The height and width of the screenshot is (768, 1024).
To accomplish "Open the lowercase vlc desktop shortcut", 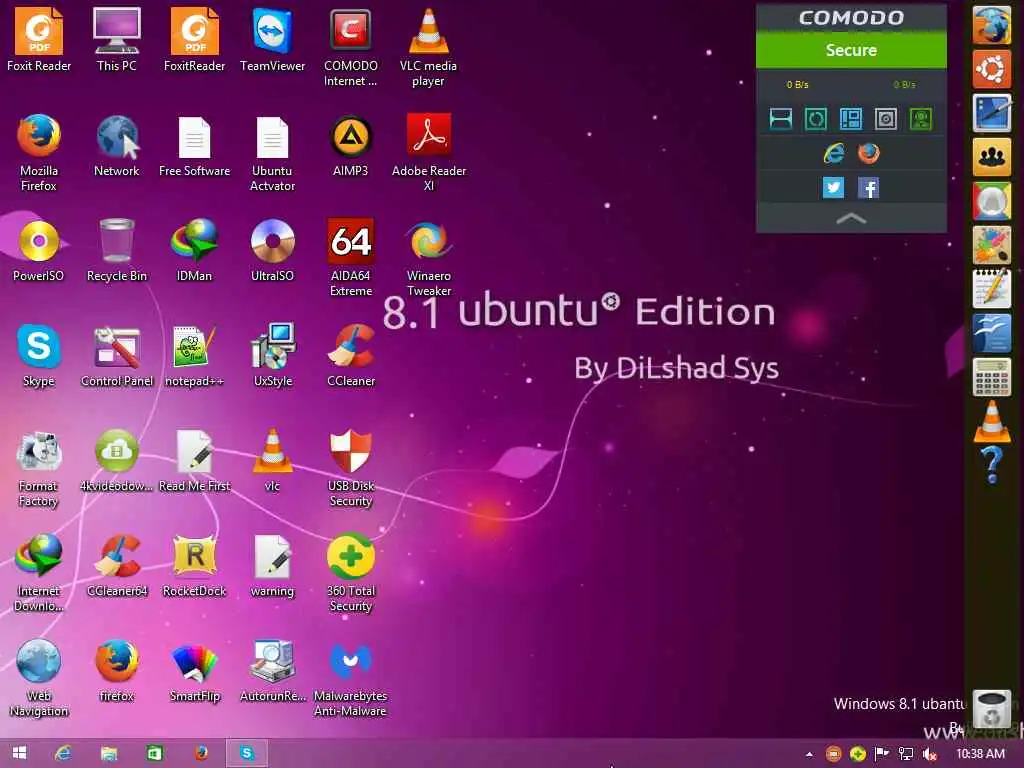I will point(272,460).
